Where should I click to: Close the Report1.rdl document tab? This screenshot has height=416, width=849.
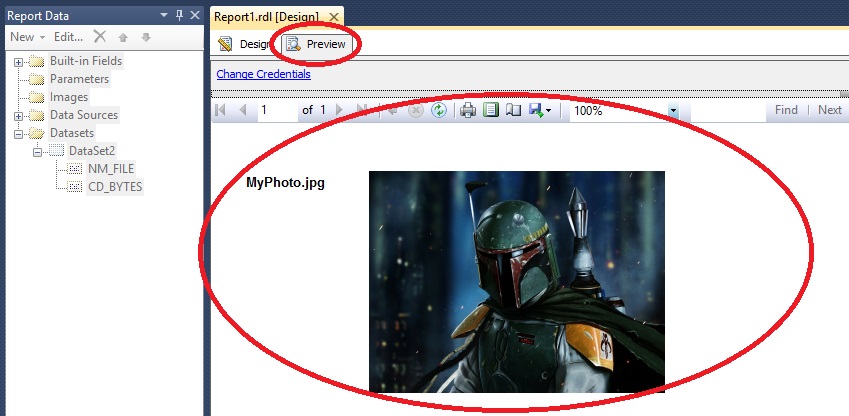[x=334, y=17]
